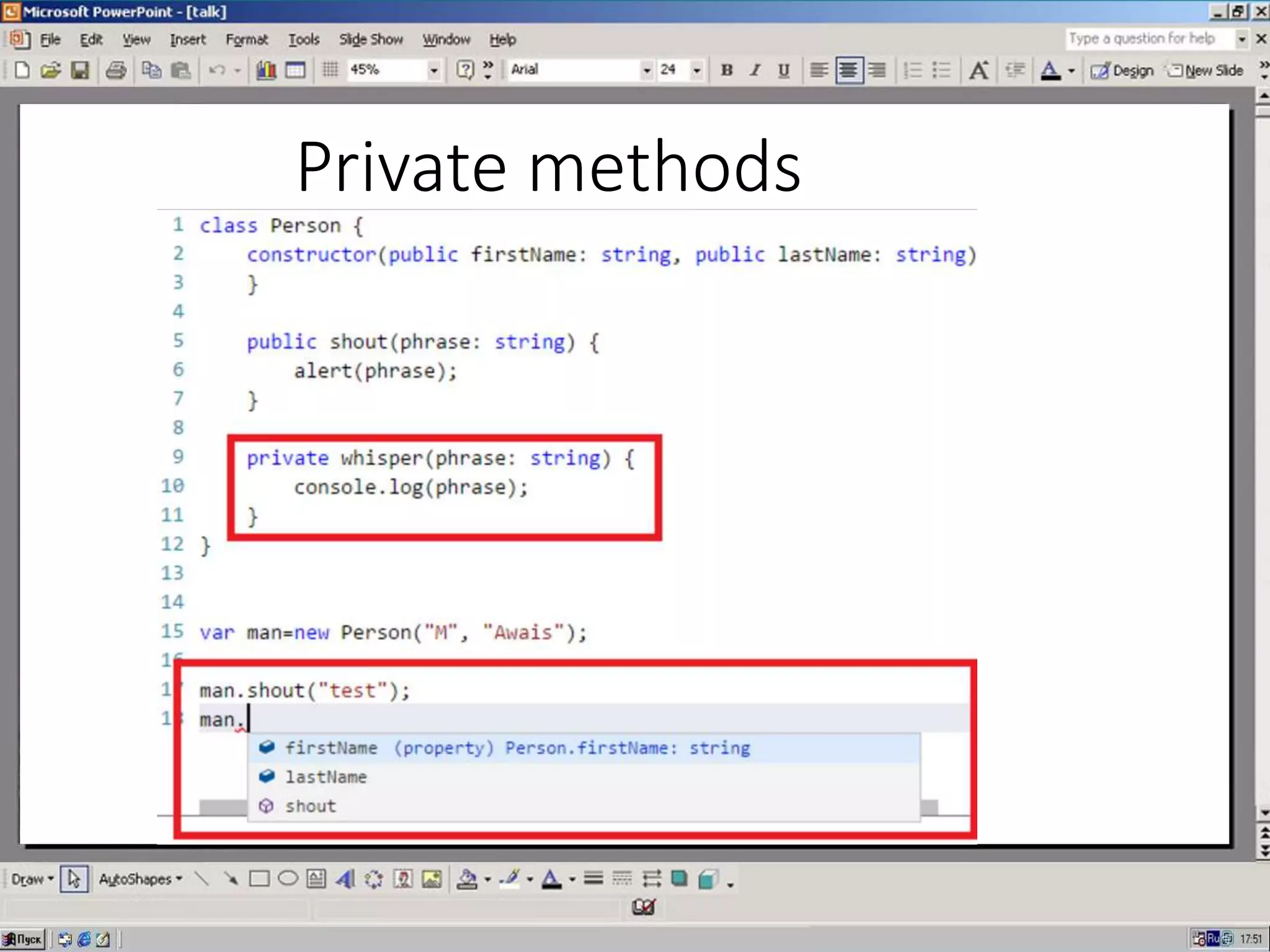Insert picture from file
This screenshot has height=952, width=1270.
[432, 879]
